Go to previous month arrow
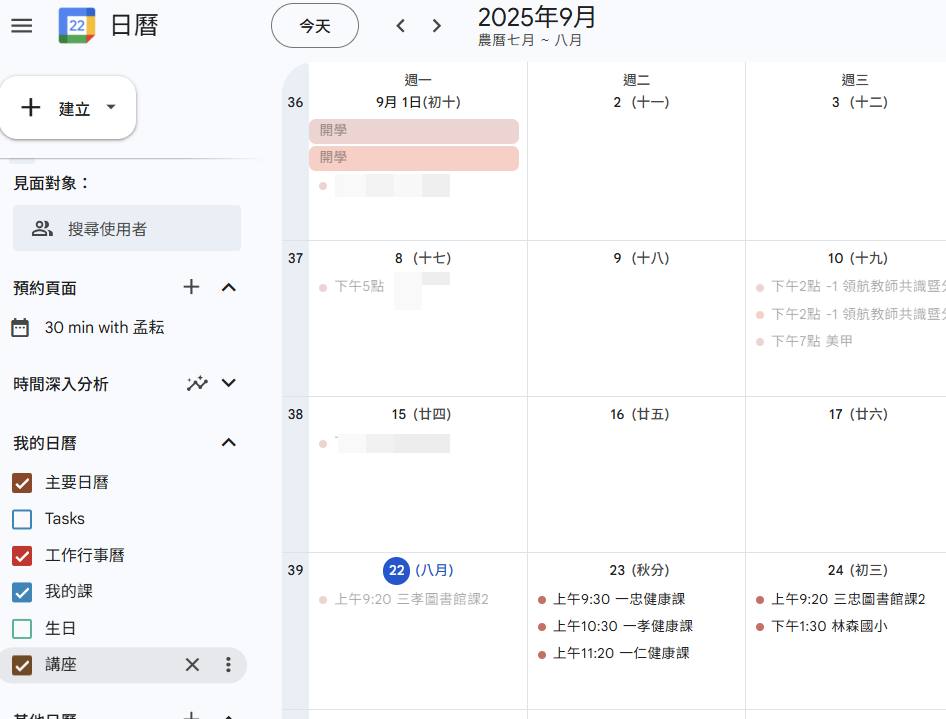 click(x=400, y=26)
